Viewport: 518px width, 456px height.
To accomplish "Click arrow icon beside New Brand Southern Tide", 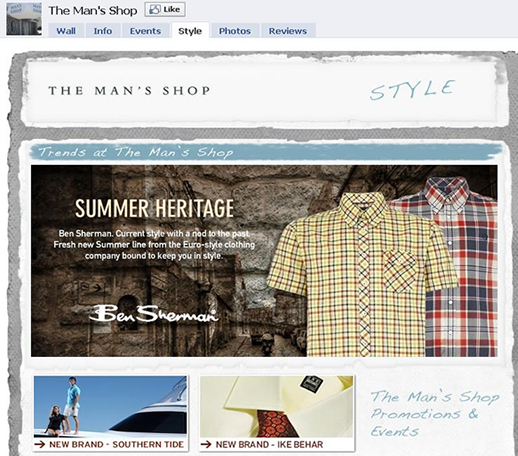I will pyautogui.click(x=40, y=444).
